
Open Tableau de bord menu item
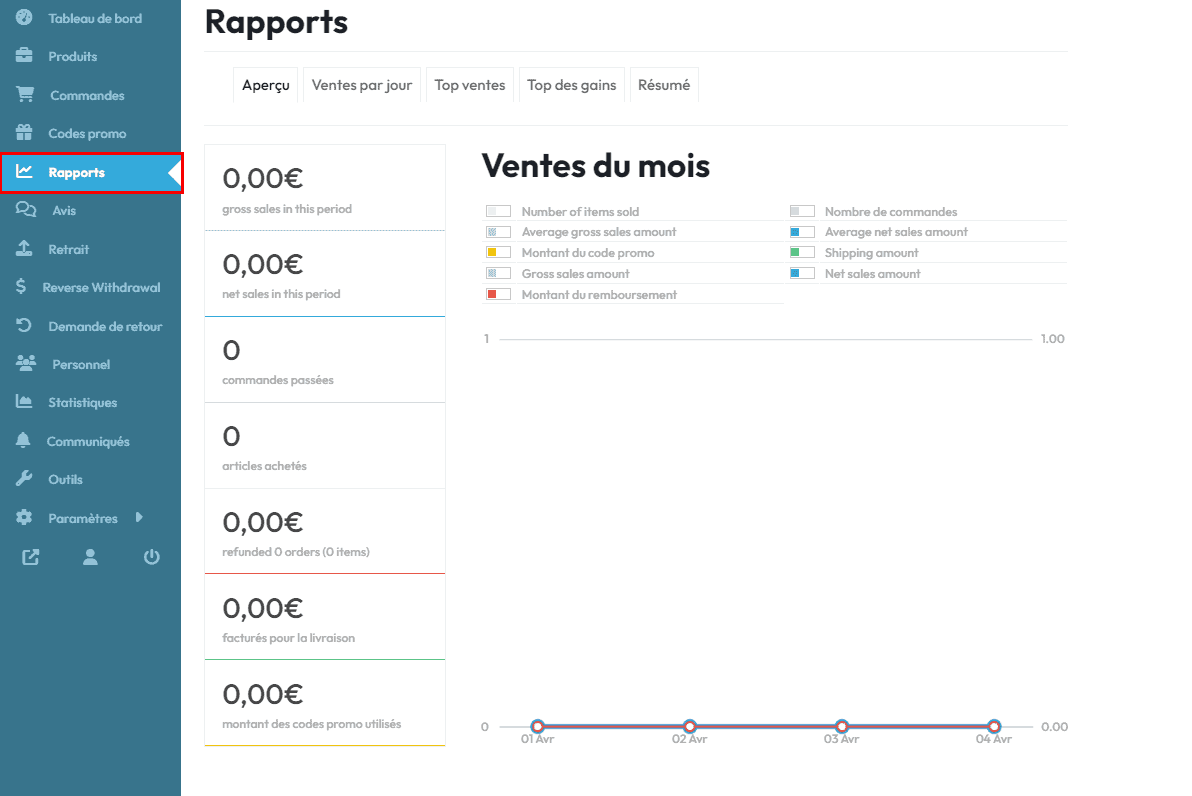(95, 18)
